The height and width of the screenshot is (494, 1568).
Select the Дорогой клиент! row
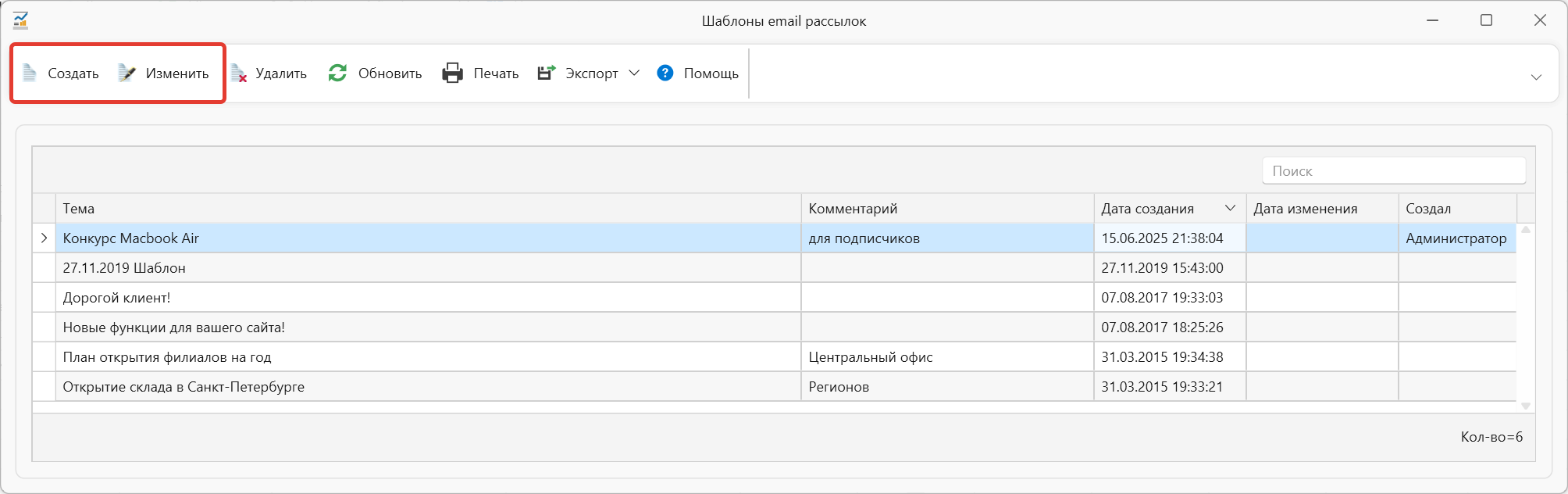(774, 298)
